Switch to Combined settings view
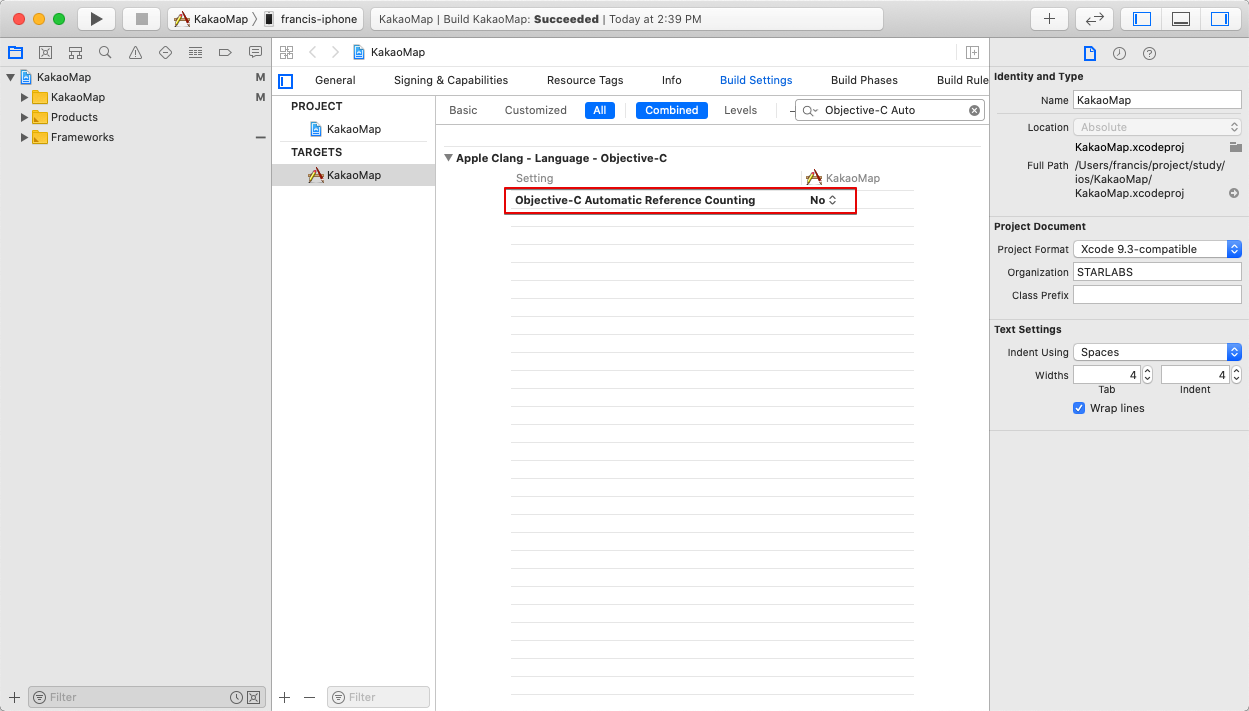Viewport: 1249px width, 711px height. click(672, 110)
